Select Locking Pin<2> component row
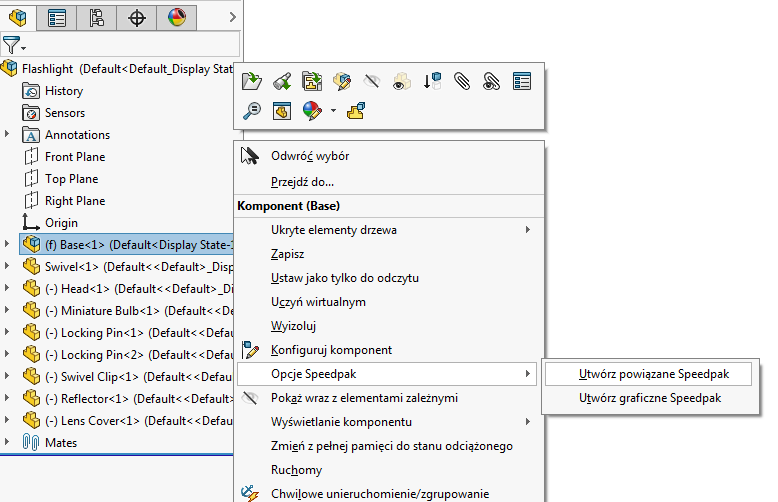Screen dimensions: 778x502 tap(127, 355)
